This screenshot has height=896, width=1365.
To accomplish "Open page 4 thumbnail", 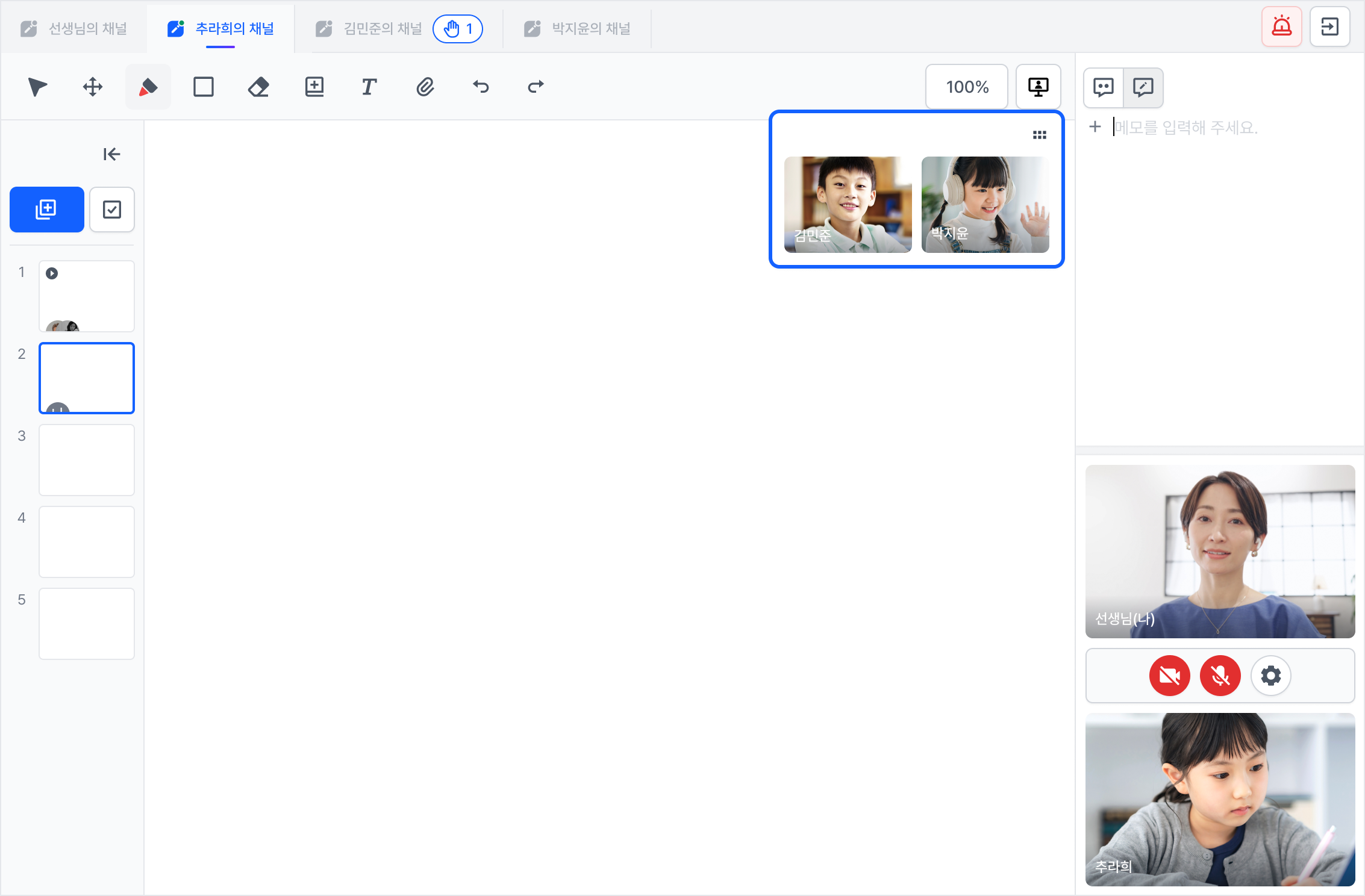I will [x=87, y=542].
